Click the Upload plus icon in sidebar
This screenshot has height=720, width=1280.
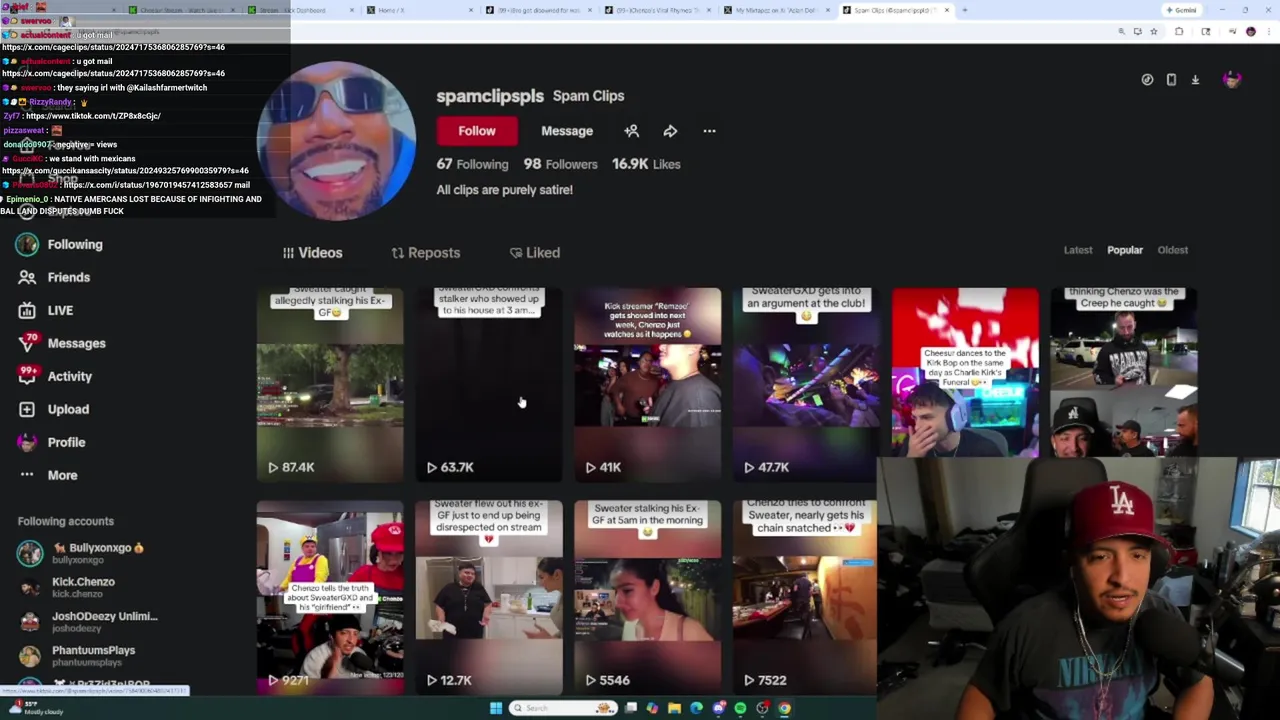click(27, 409)
